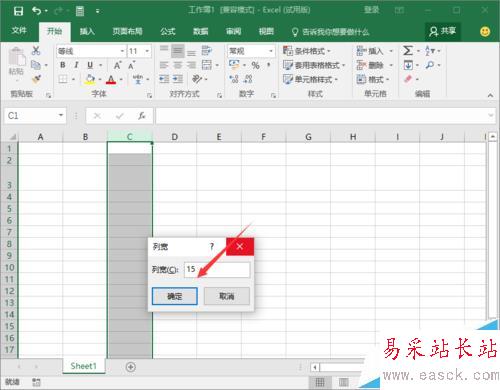
Task: Open Conditional Formatting menu
Action: [307, 51]
